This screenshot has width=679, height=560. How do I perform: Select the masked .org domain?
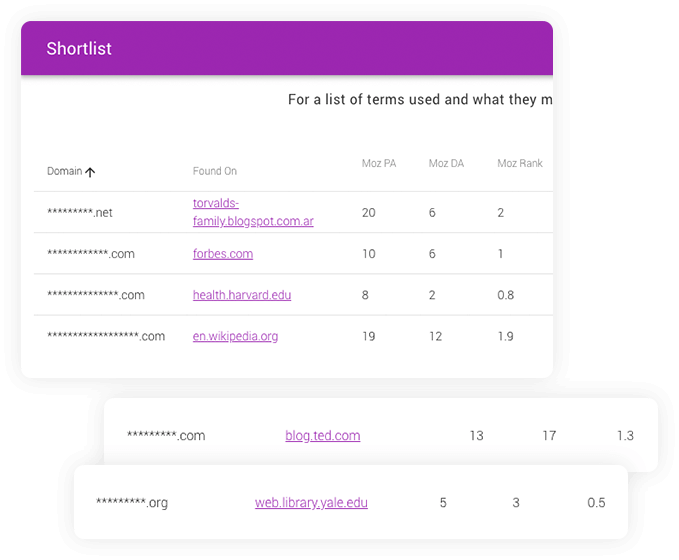click(x=132, y=502)
